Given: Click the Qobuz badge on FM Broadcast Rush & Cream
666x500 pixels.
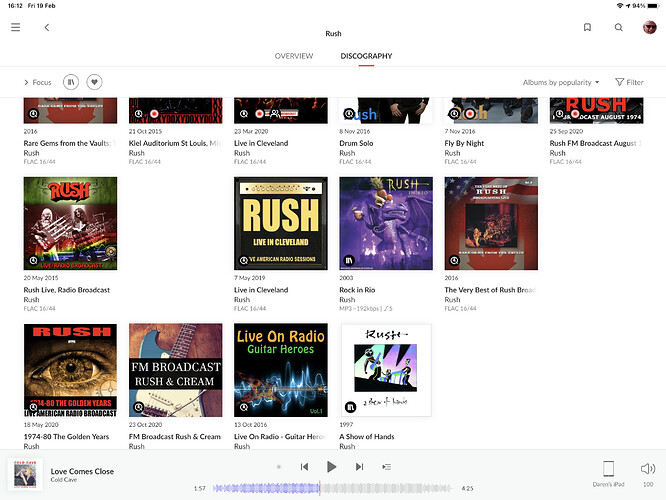Looking at the screenshot, I should click(x=138, y=407).
